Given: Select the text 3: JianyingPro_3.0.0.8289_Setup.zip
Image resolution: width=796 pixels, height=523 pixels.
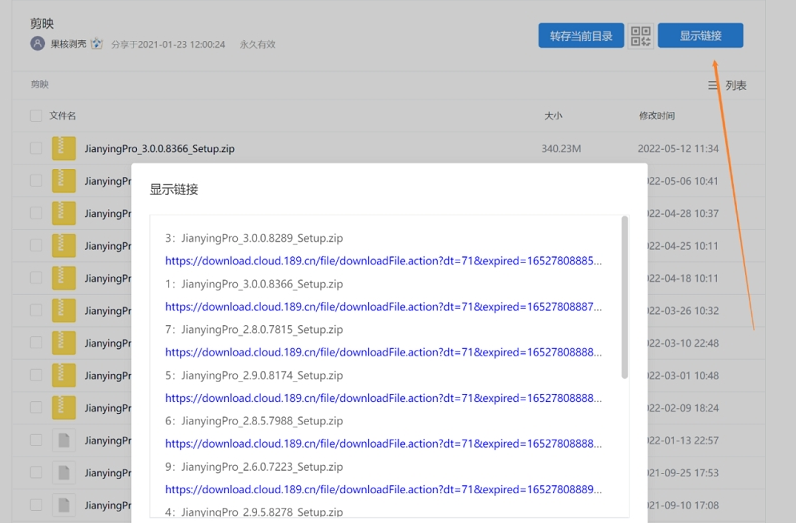Looking at the screenshot, I should [254, 238].
